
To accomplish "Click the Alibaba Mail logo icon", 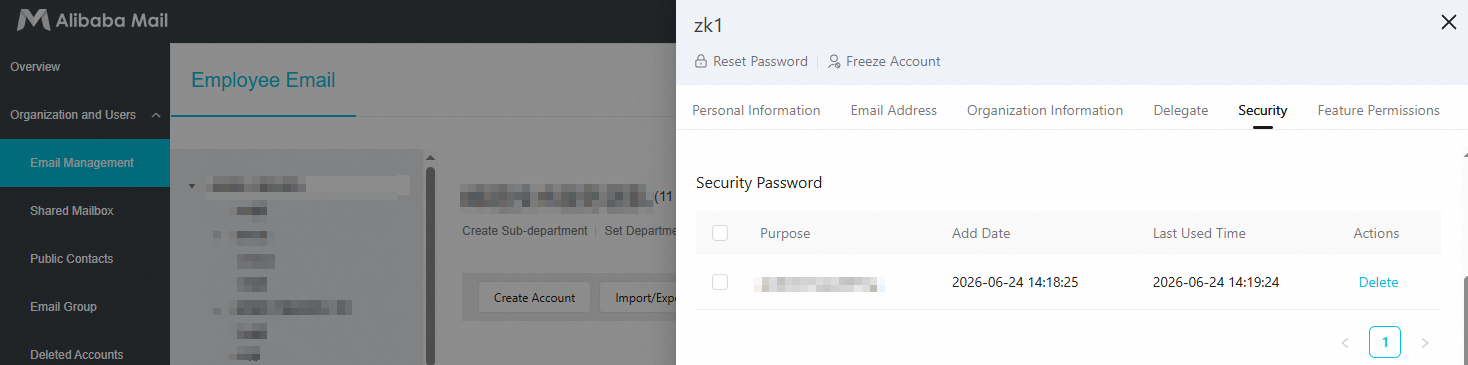I will point(33,20).
